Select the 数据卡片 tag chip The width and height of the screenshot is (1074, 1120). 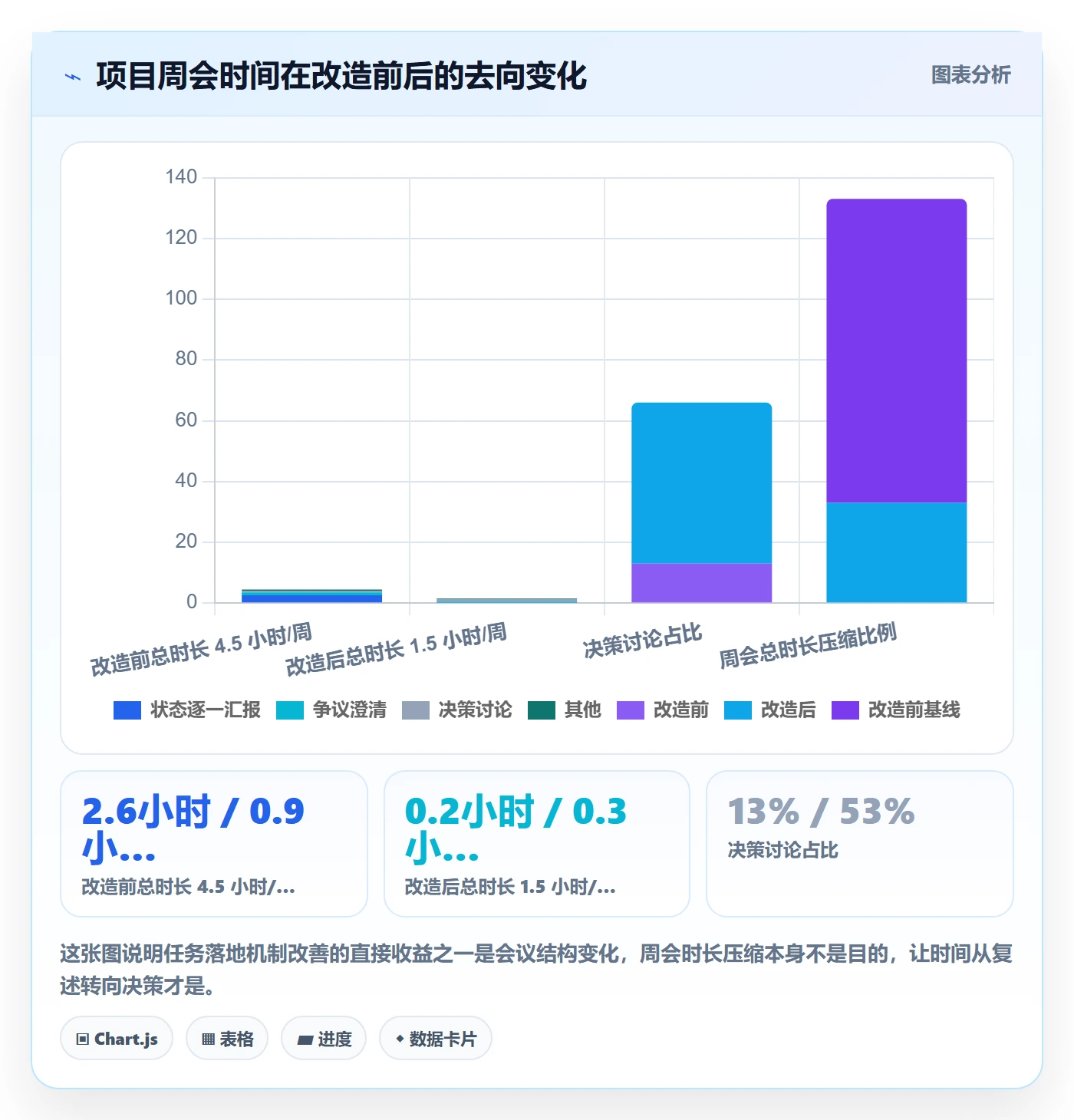[x=436, y=1039]
